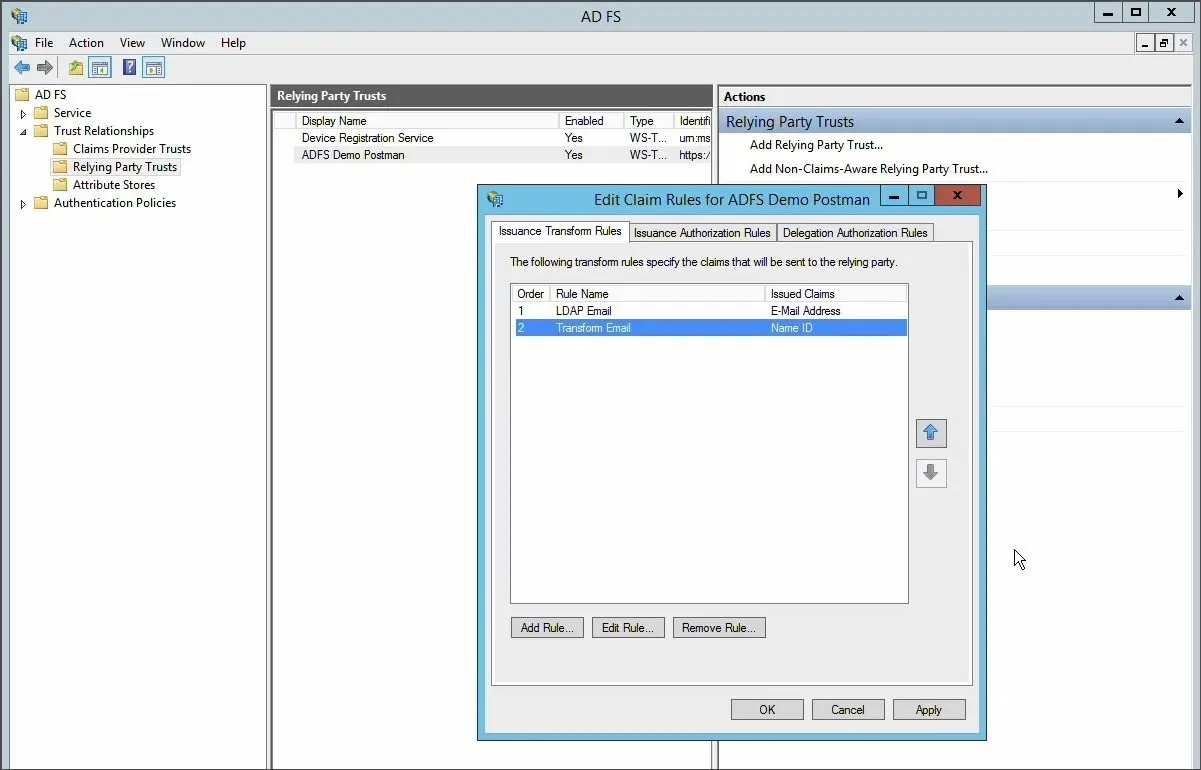Click the Edit Rule button

pyautogui.click(x=628, y=628)
